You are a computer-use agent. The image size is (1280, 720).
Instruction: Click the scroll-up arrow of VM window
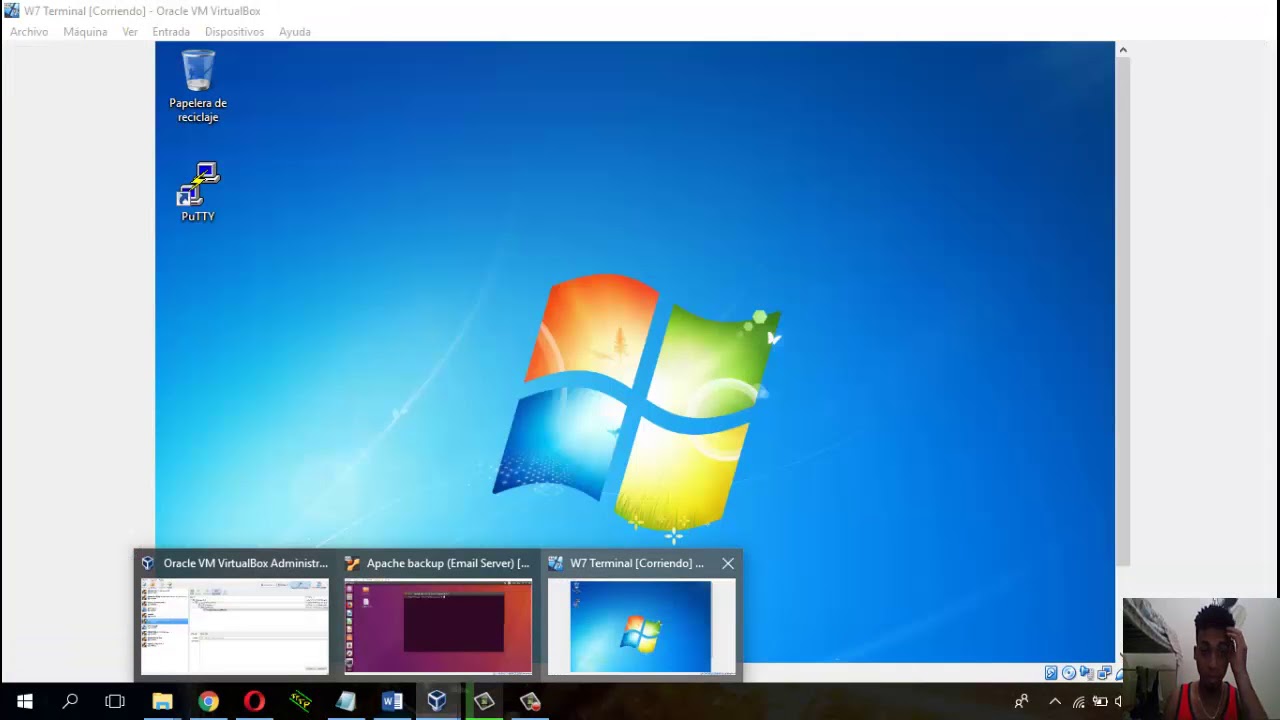[1123, 50]
